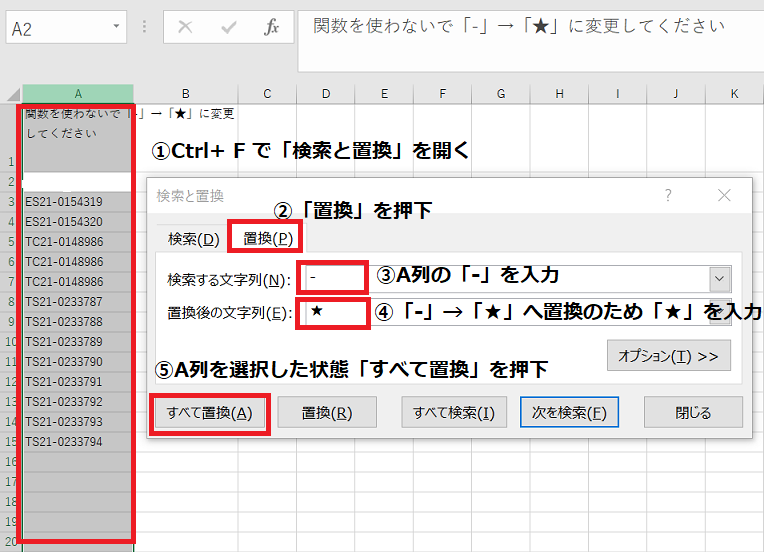This screenshot has height=552, width=764.
Task: Select column A header
Action: (x=78, y=94)
